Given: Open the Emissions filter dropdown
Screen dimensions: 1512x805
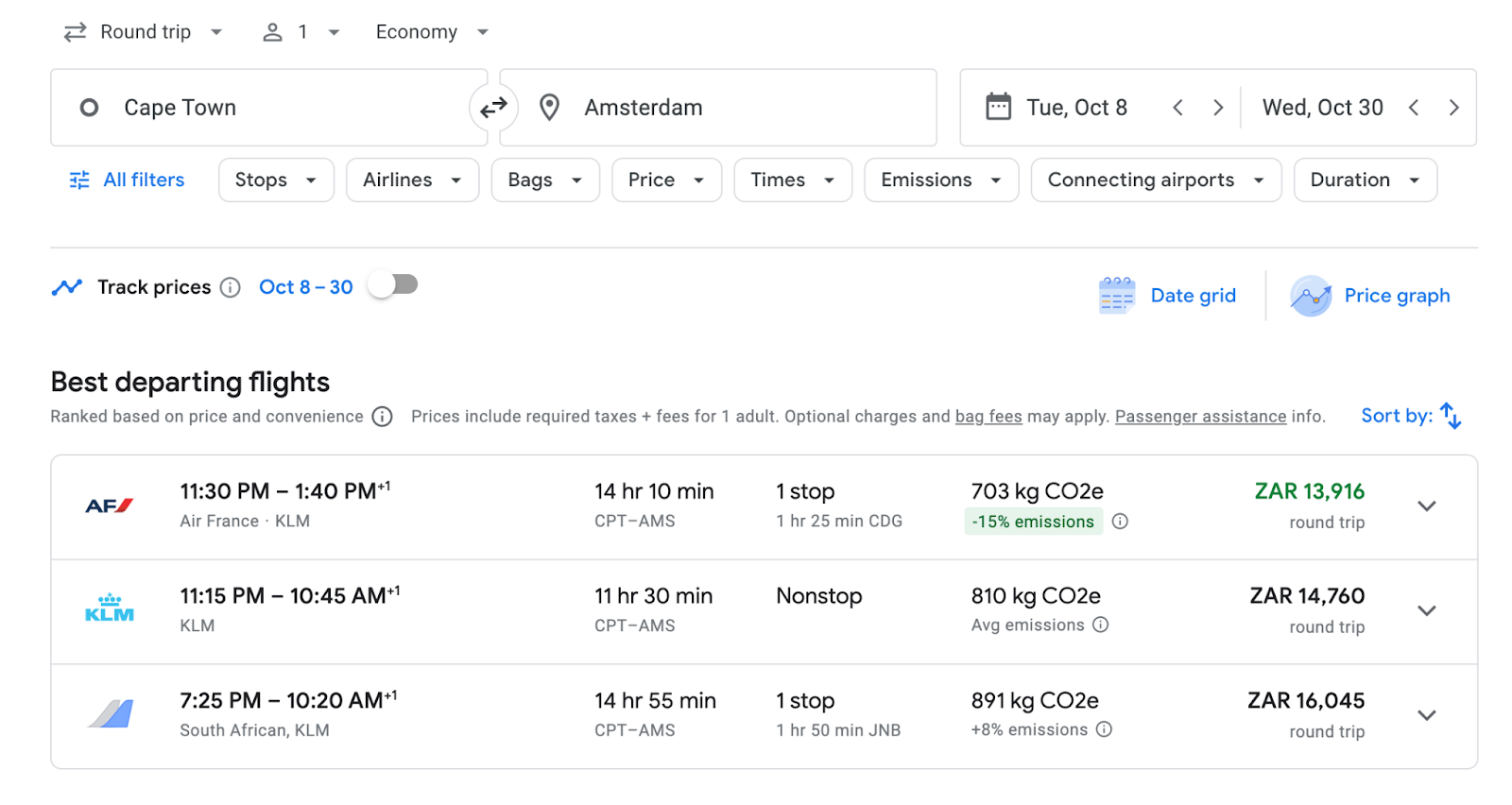Looking at the screenshot, I should point(941,180).
